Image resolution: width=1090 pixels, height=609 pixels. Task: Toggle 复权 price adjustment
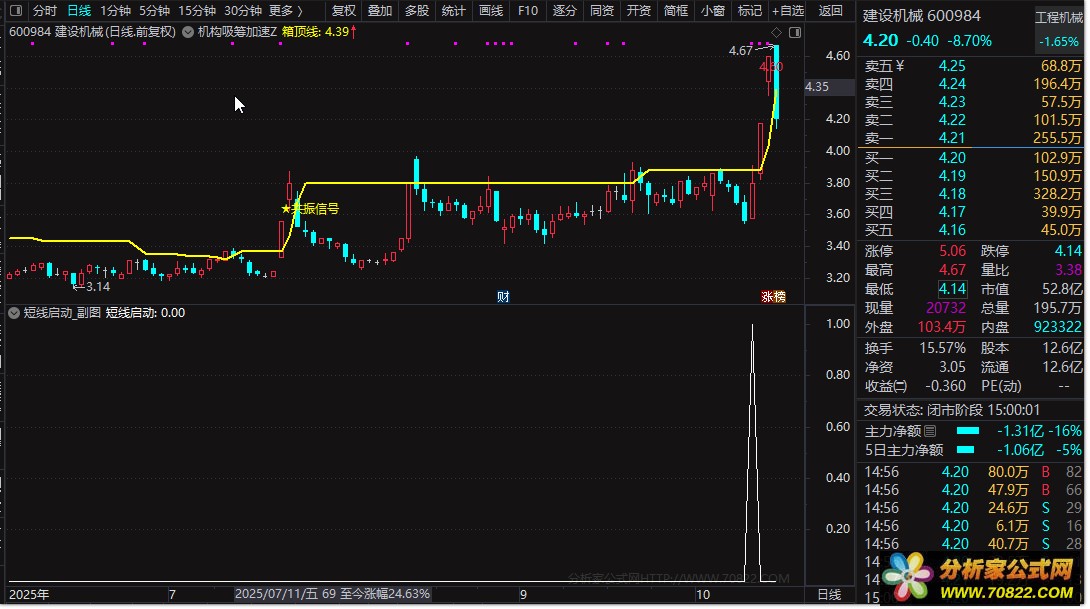343,11
